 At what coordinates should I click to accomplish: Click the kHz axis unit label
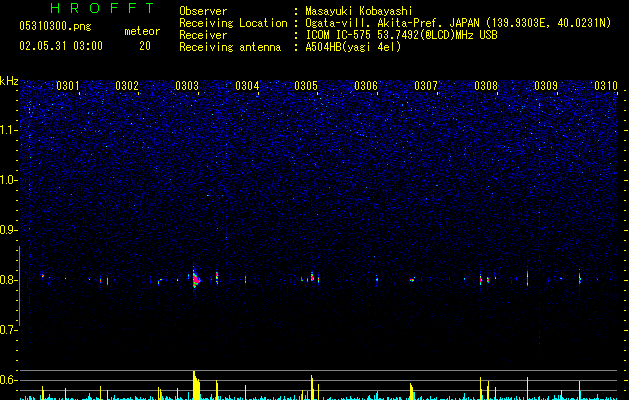coord(9,81)
